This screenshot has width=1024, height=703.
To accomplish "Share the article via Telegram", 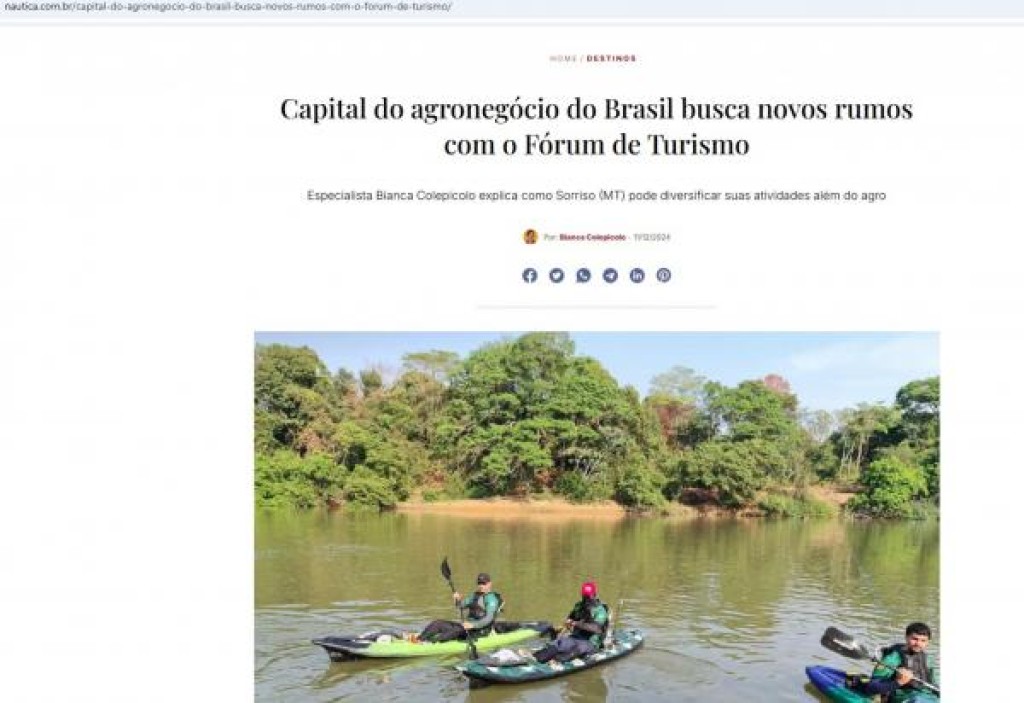I will [x=610, y=276].
